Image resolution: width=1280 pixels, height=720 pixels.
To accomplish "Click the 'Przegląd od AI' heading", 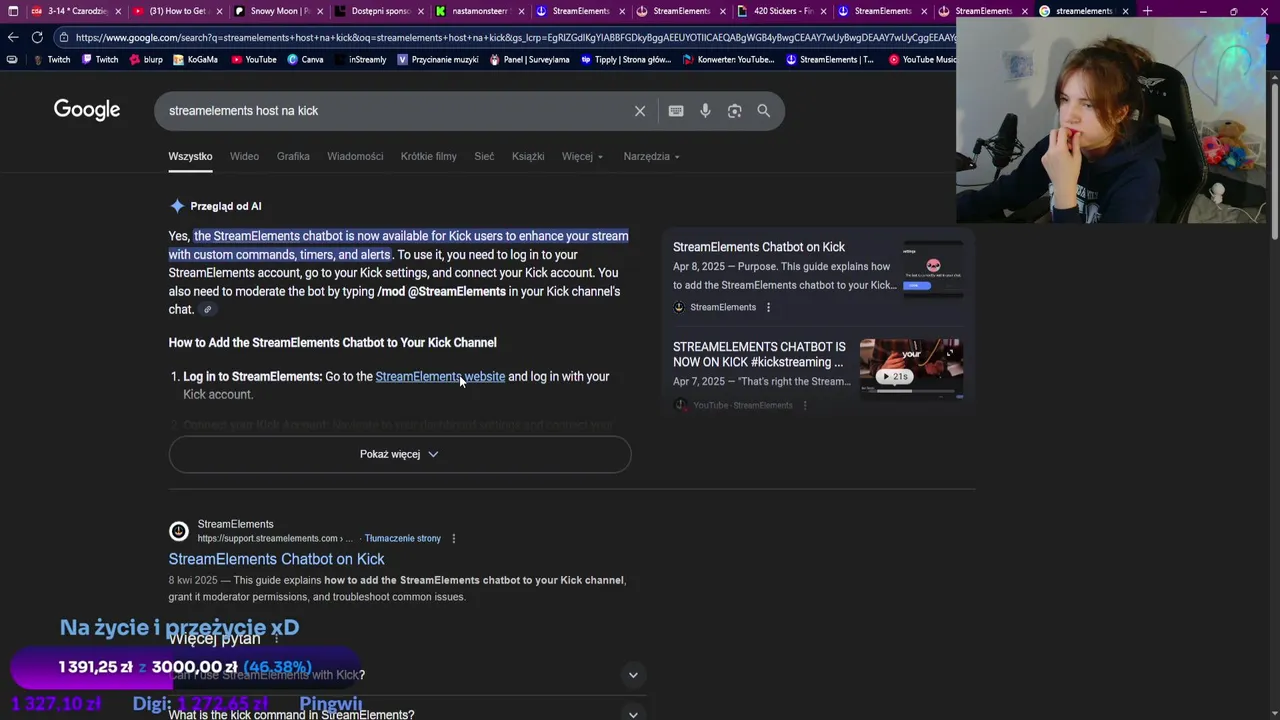I will point(226,206).
